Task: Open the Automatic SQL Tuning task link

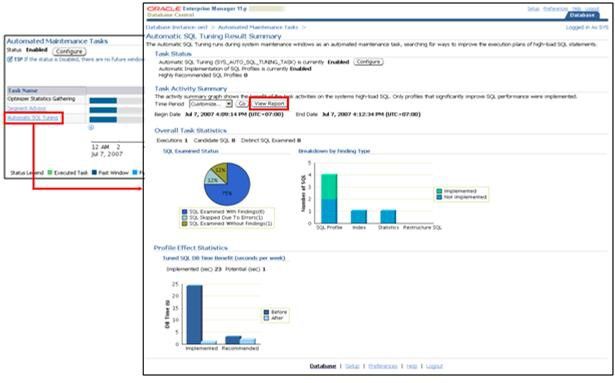Action: coord(33,118)
